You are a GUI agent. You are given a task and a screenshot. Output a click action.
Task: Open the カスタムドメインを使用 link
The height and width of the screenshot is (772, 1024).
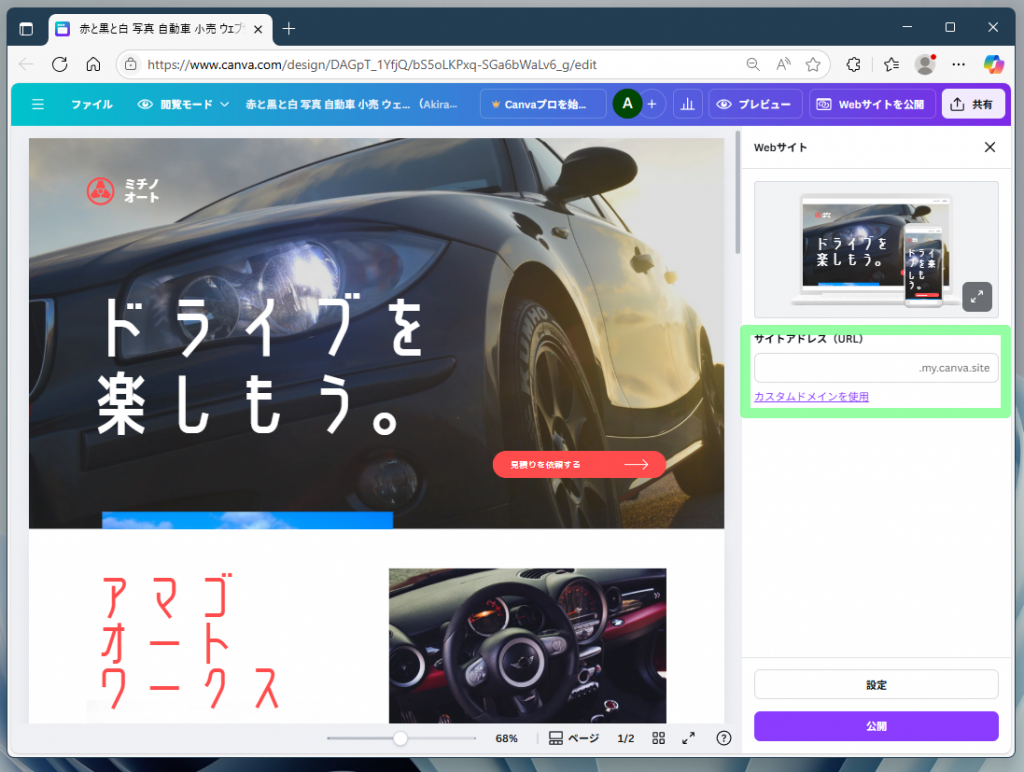811,396
